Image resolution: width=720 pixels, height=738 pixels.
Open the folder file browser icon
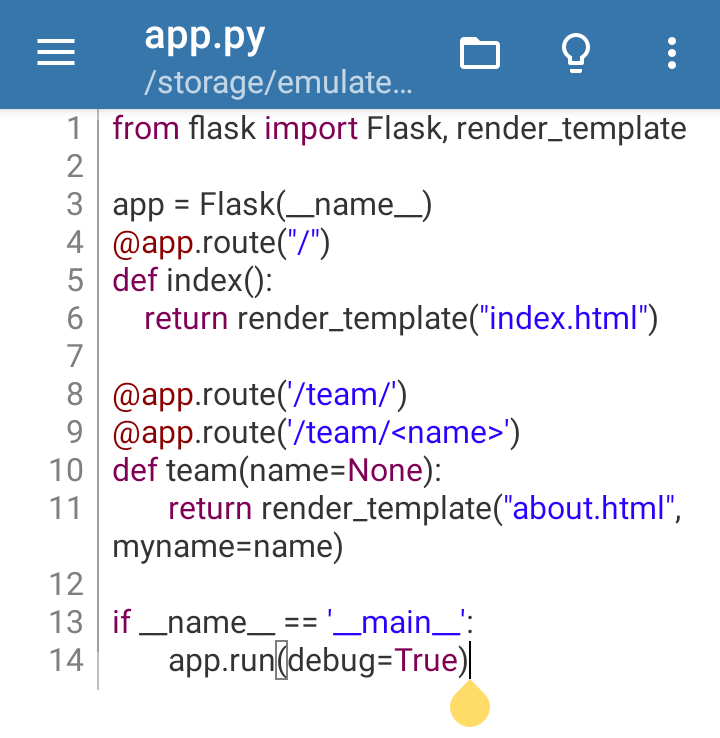pyautogui.click(x=480, y=53)
